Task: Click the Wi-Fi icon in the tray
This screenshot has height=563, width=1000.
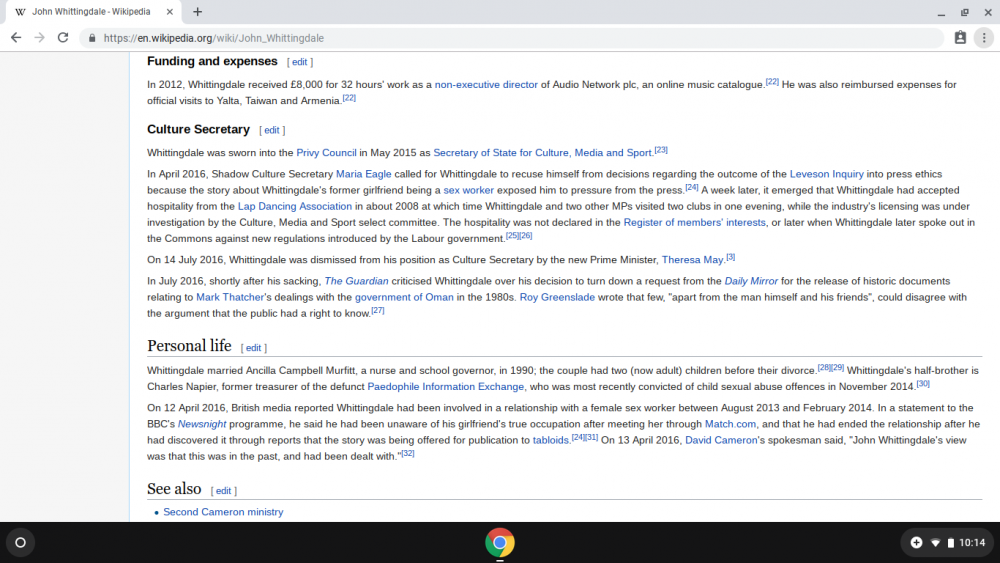Action: [x=935, y=543]
